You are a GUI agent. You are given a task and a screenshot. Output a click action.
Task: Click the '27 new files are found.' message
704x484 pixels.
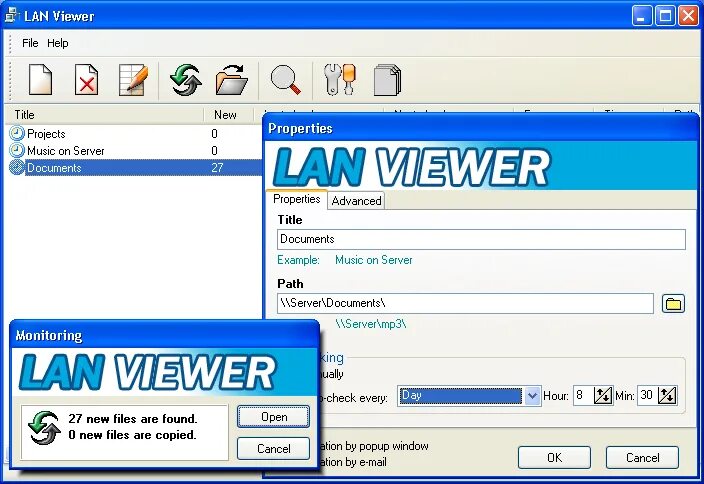coord(133,419)
